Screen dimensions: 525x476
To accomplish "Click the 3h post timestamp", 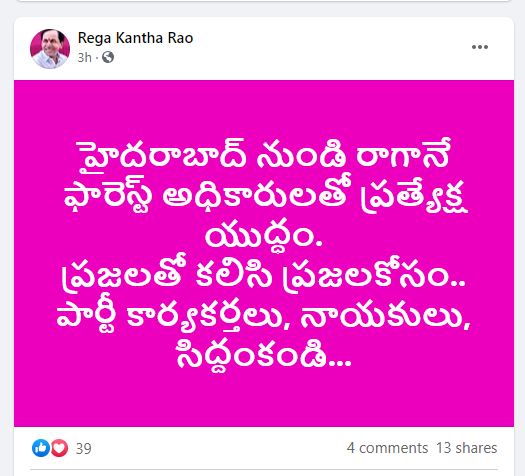I will tap(84, 58).
